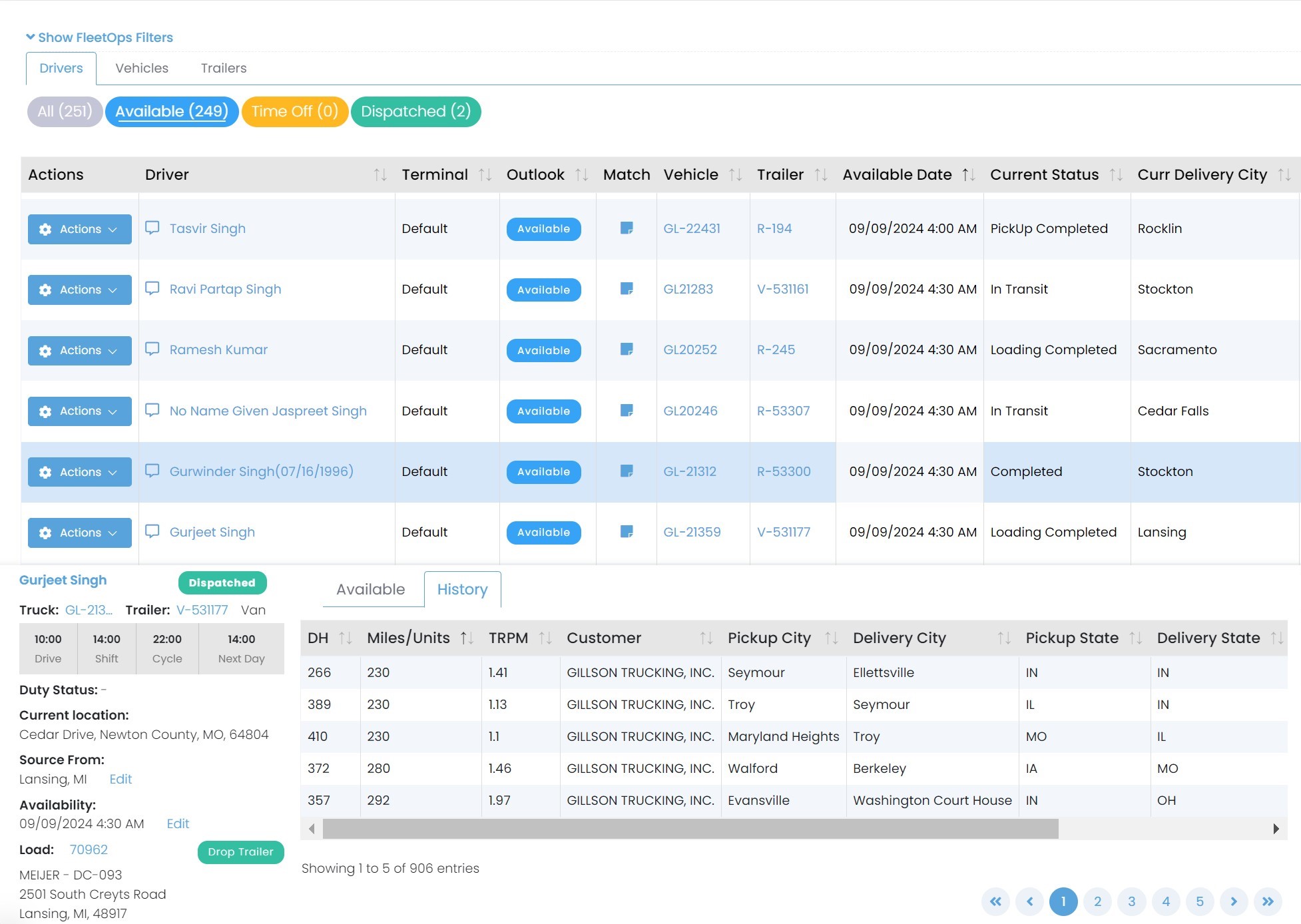Open Actions dropdown in Gurjeet Singh row
The height and width of the screenshot is (924, 1301).
click(80, 533)
